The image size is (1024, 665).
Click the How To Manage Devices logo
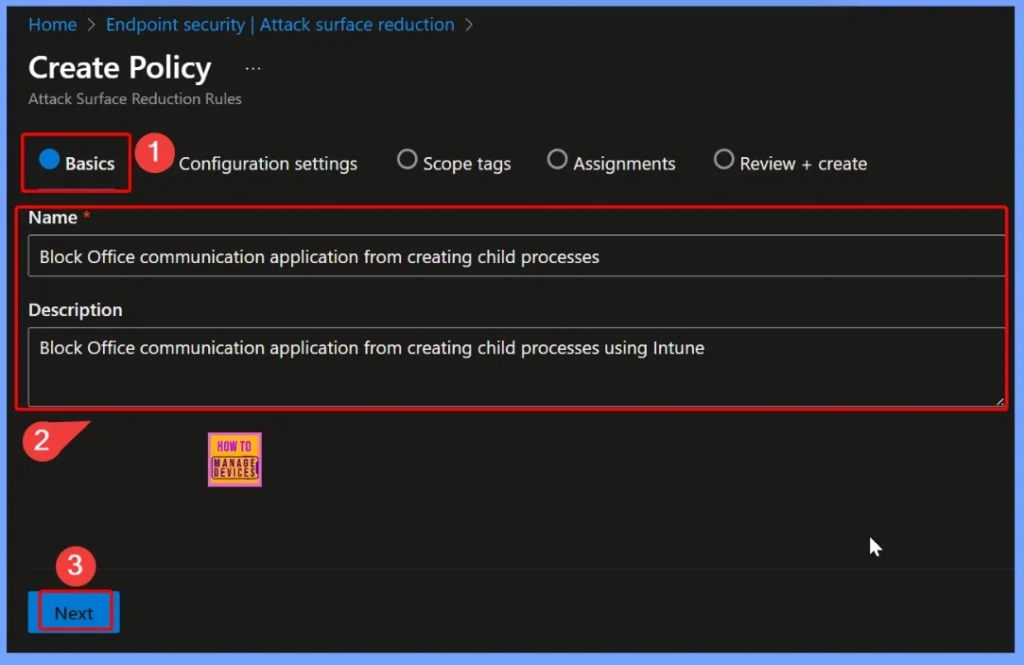point(234,460)
